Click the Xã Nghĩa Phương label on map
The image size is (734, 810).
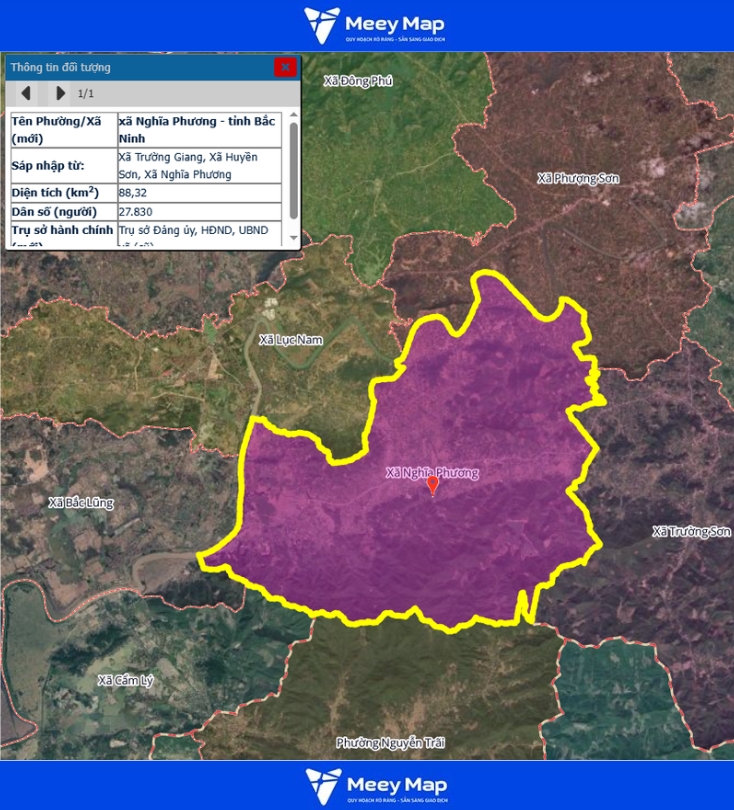[x=432, y=472]
